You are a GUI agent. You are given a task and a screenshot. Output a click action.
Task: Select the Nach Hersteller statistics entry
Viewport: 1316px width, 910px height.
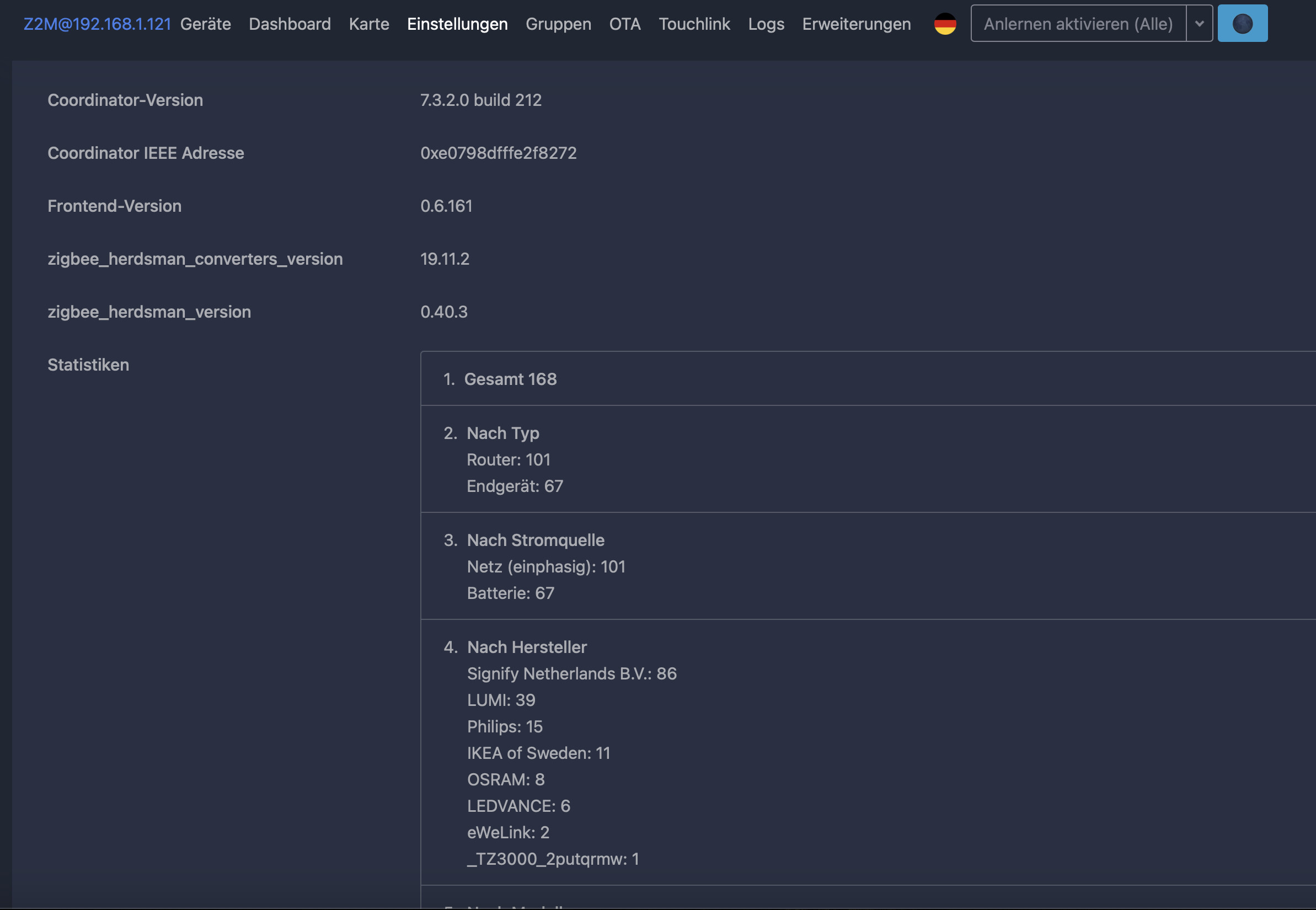pyautogui.click(x=526, y=646)
